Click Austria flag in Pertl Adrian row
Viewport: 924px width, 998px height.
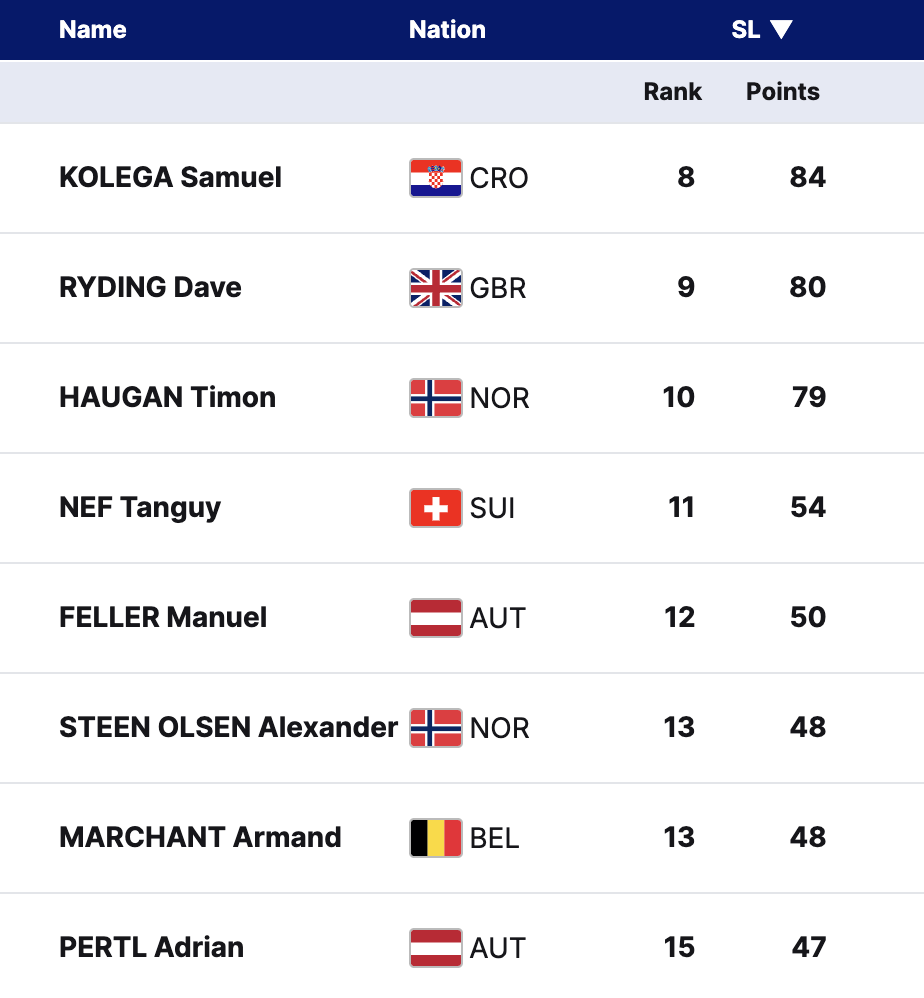[x=435, y=948]
